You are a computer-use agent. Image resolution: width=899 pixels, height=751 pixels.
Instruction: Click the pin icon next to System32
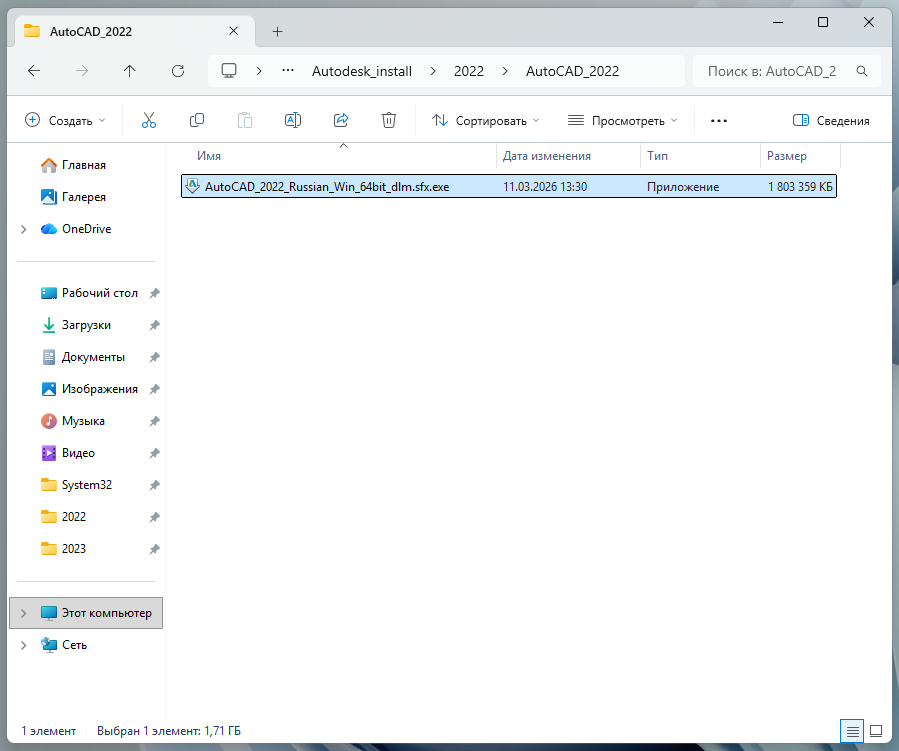pos(154,486)
